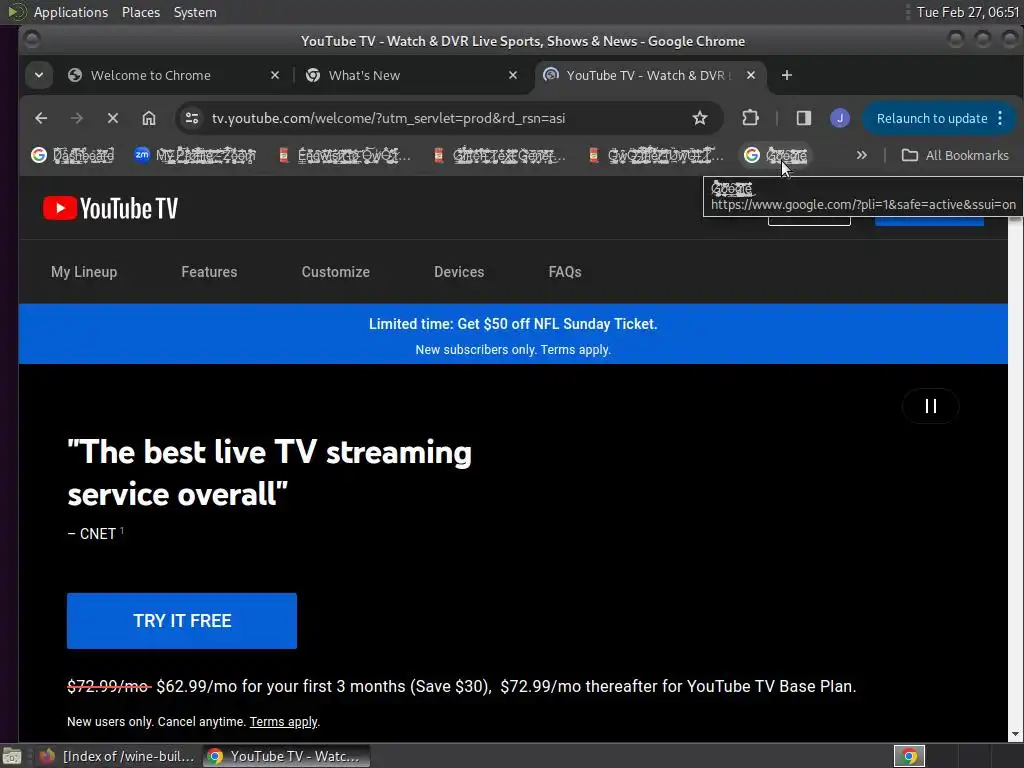Open the Chrome home page icon
The image size is (1024, 768).
(149, 118)
